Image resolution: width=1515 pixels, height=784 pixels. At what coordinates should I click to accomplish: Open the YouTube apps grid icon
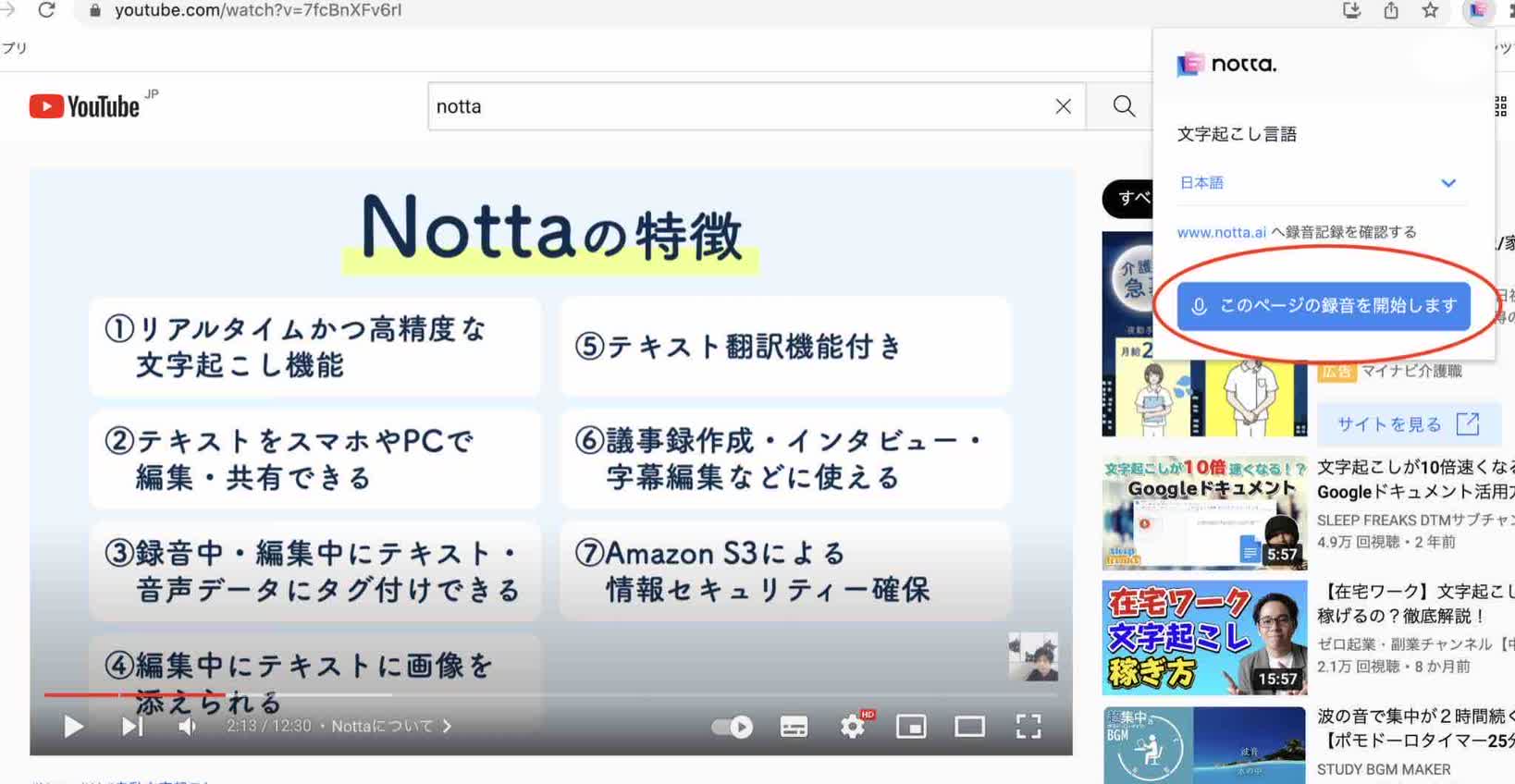(x=1501, y=106)
